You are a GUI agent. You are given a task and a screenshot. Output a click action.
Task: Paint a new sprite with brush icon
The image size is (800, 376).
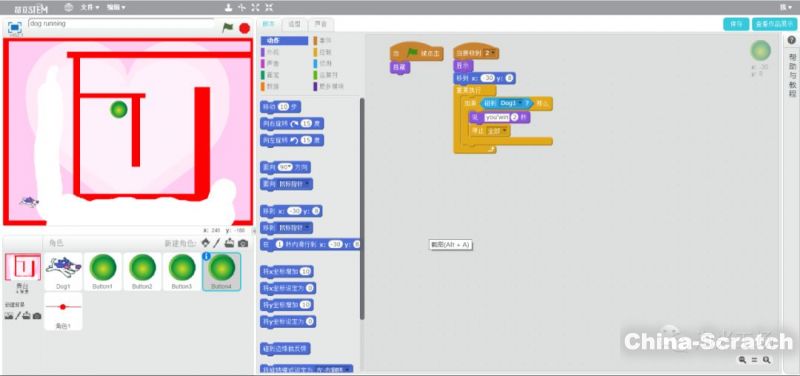[217, 243]
